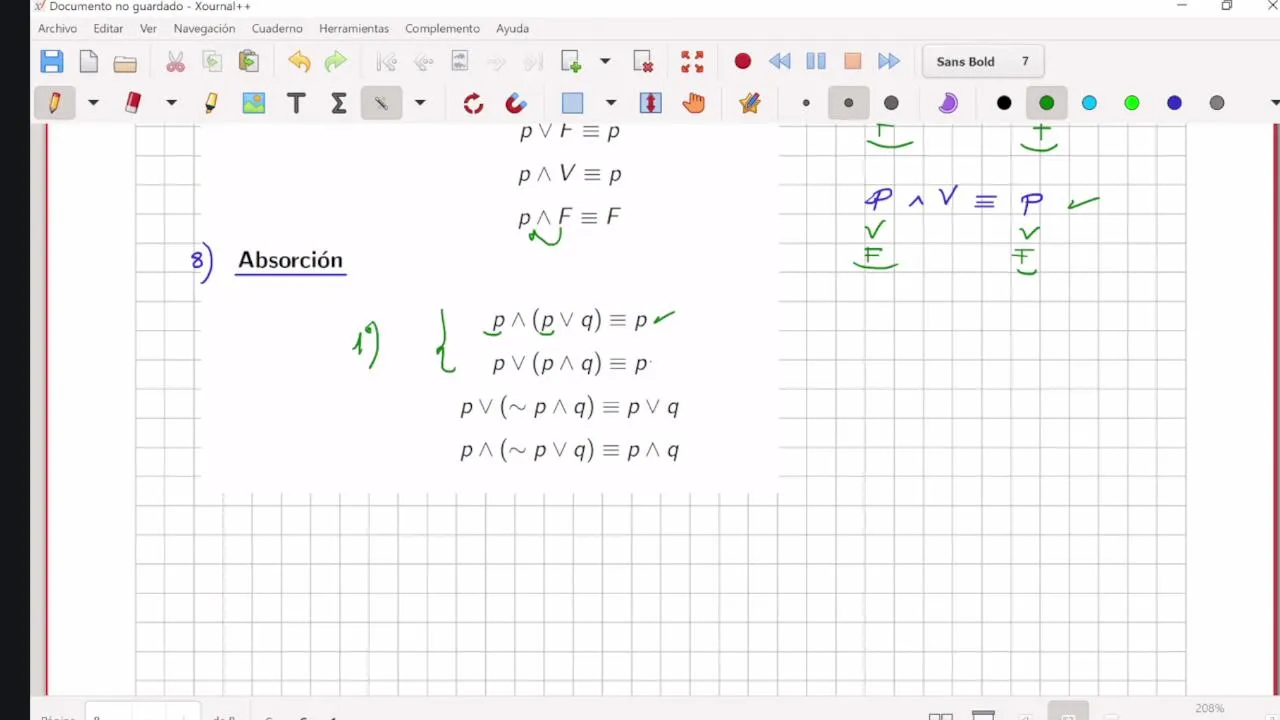Click the 208% zoom level indicator
1280x720 pixels.
1209,708
